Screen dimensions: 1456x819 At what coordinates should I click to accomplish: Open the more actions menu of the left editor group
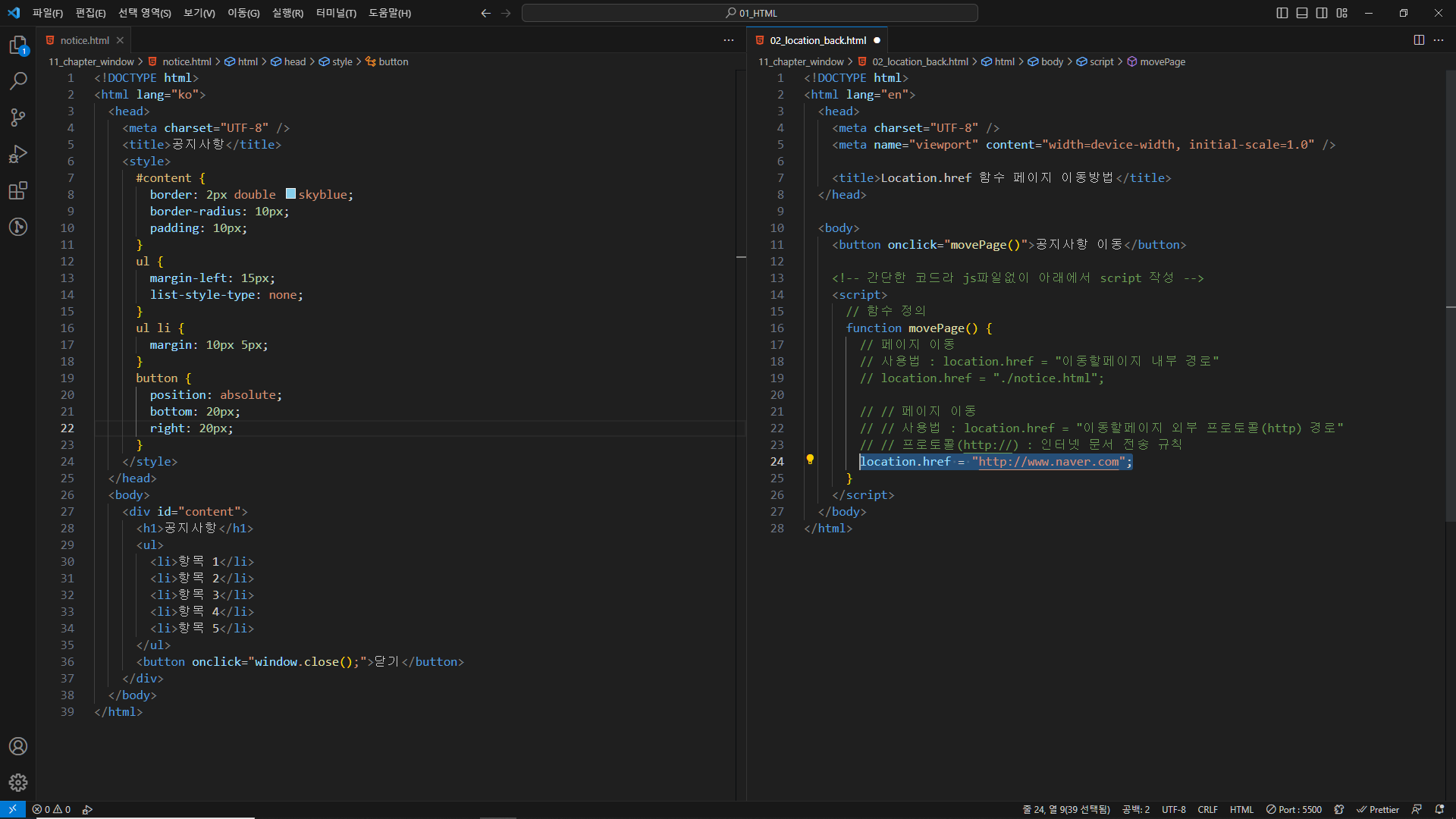(x=729, y=40)
